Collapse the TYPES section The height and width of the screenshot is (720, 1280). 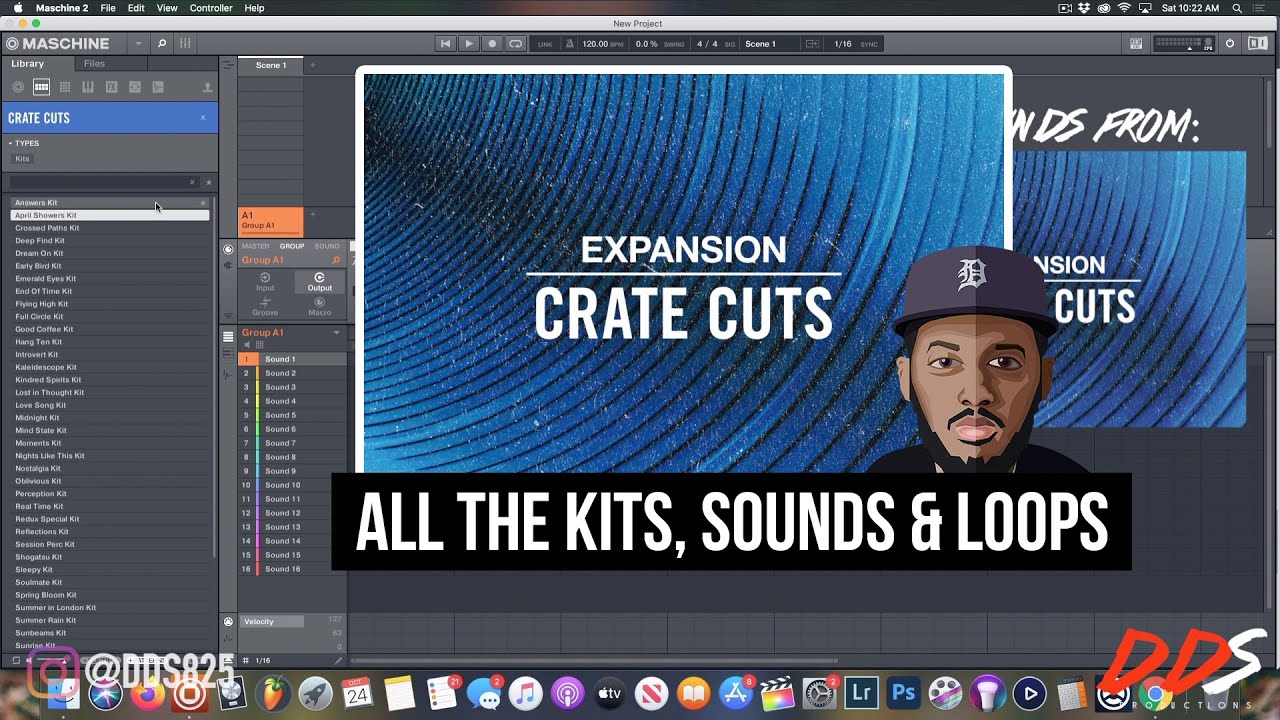[x=10, y=143]
